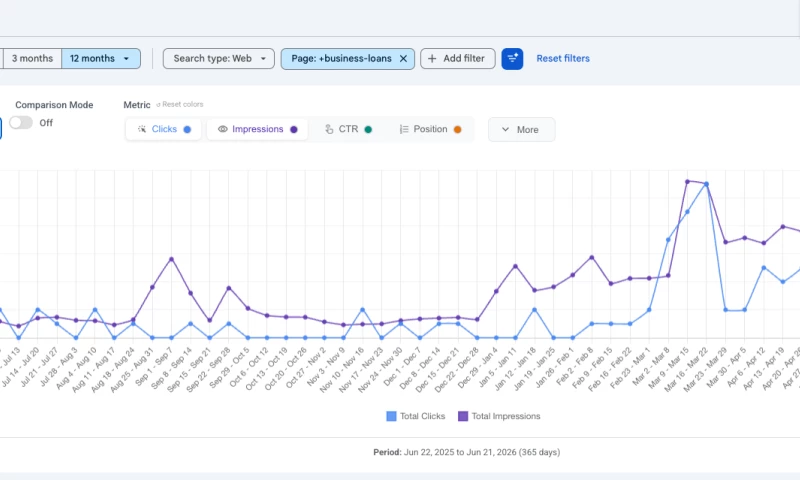Open the 12 months dropdown

pyautogui.click(x=101, y=59)
